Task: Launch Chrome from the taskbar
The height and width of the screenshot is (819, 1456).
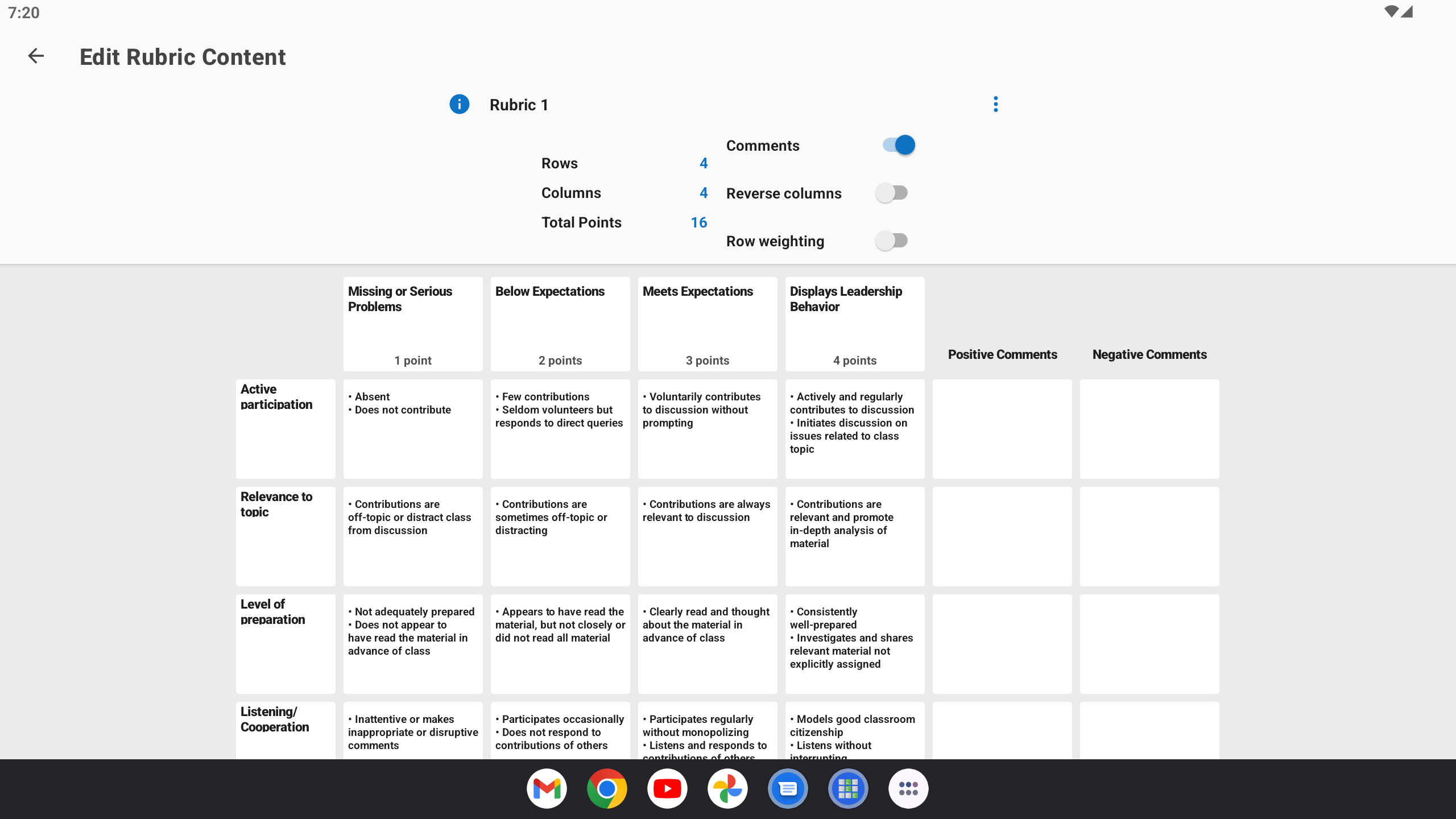Action: point(607,789)
